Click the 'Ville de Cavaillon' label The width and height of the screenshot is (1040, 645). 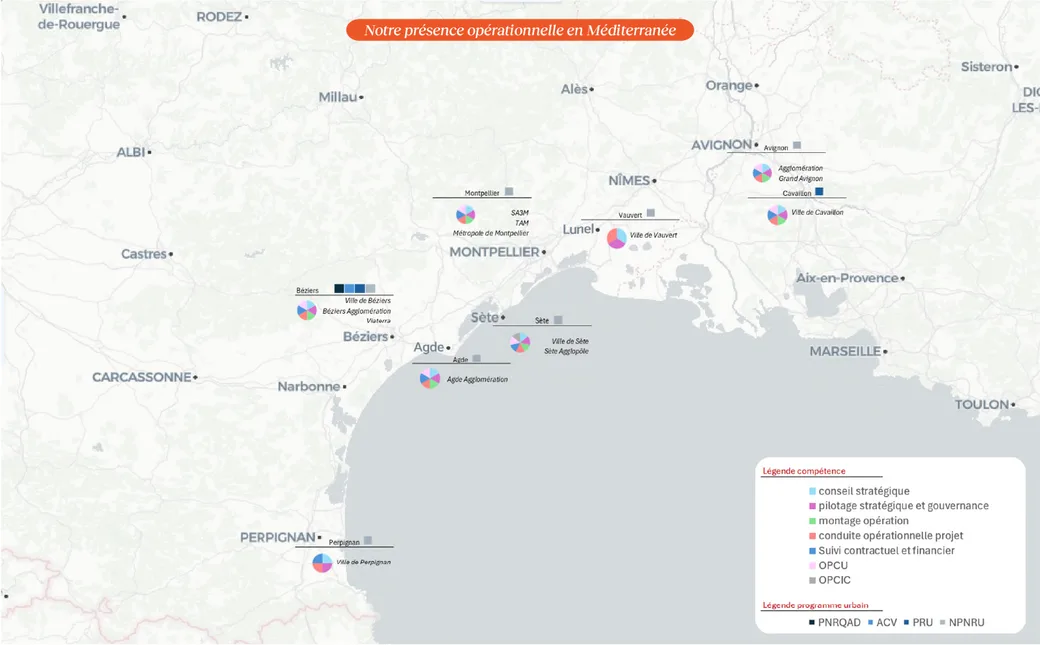tap(817, 212)
